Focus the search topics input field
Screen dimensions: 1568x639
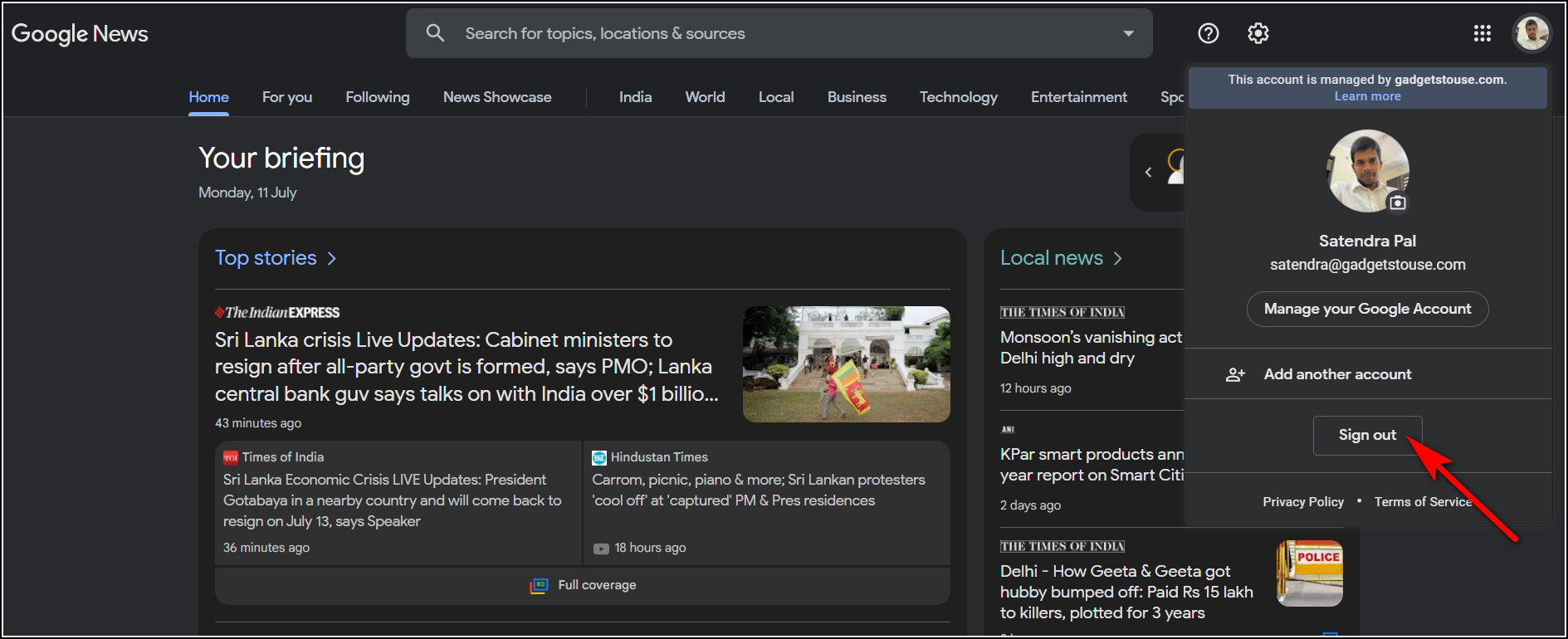click(779, 33)
